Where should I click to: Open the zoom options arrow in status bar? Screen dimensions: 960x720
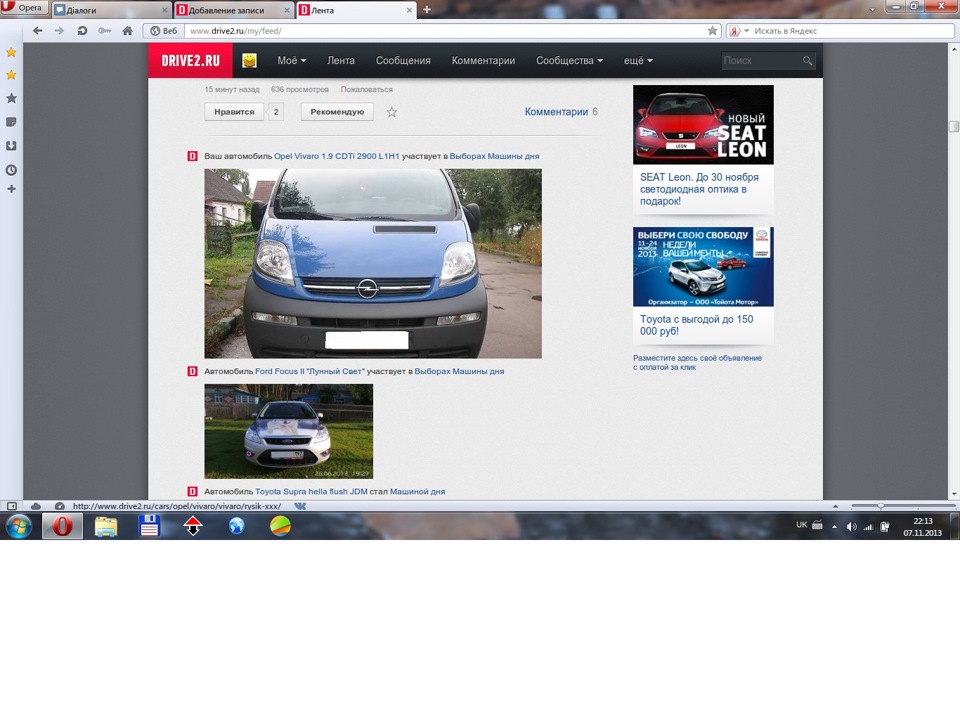point(835,506)
